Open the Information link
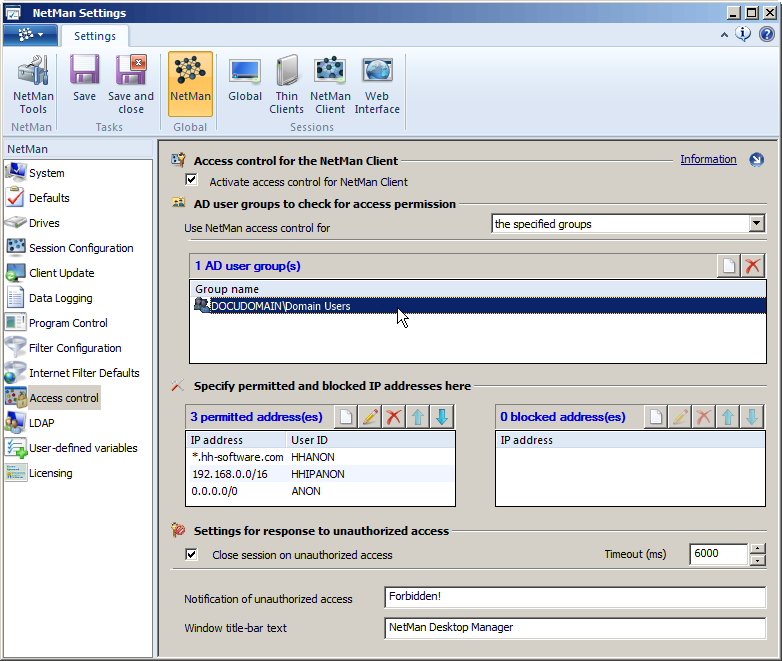 (708, 159)
